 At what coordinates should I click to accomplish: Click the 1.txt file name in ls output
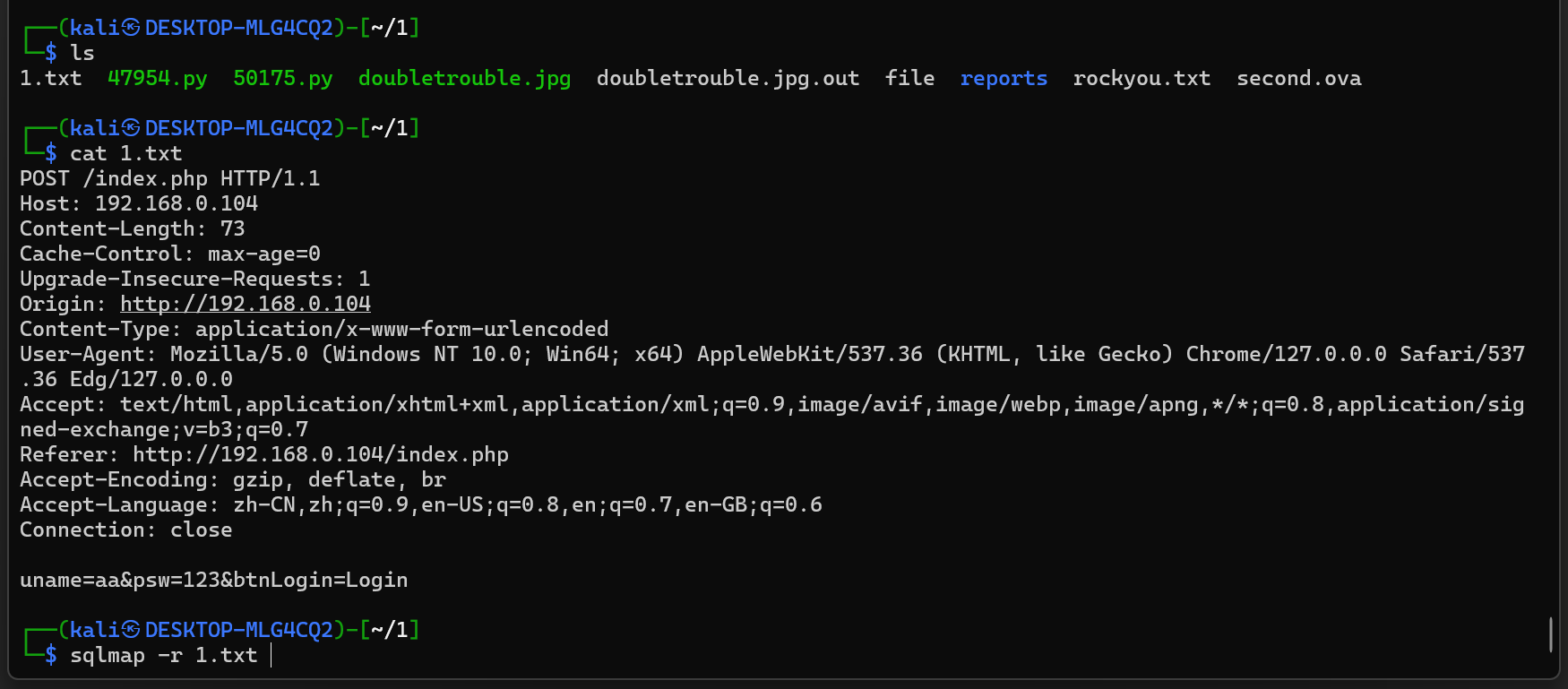tap(50, 79)
